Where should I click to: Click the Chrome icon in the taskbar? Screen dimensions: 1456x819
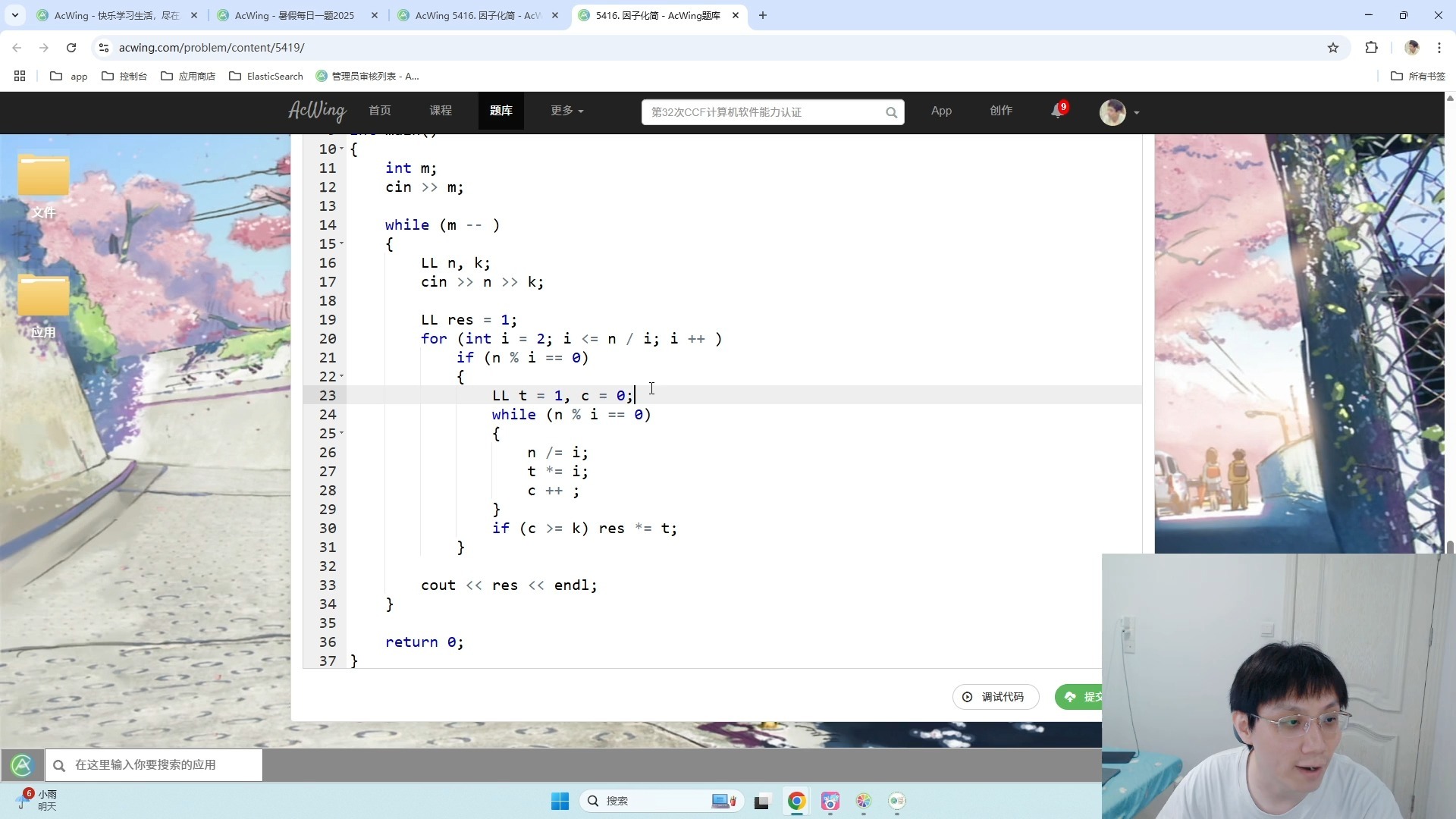(796, 801)
